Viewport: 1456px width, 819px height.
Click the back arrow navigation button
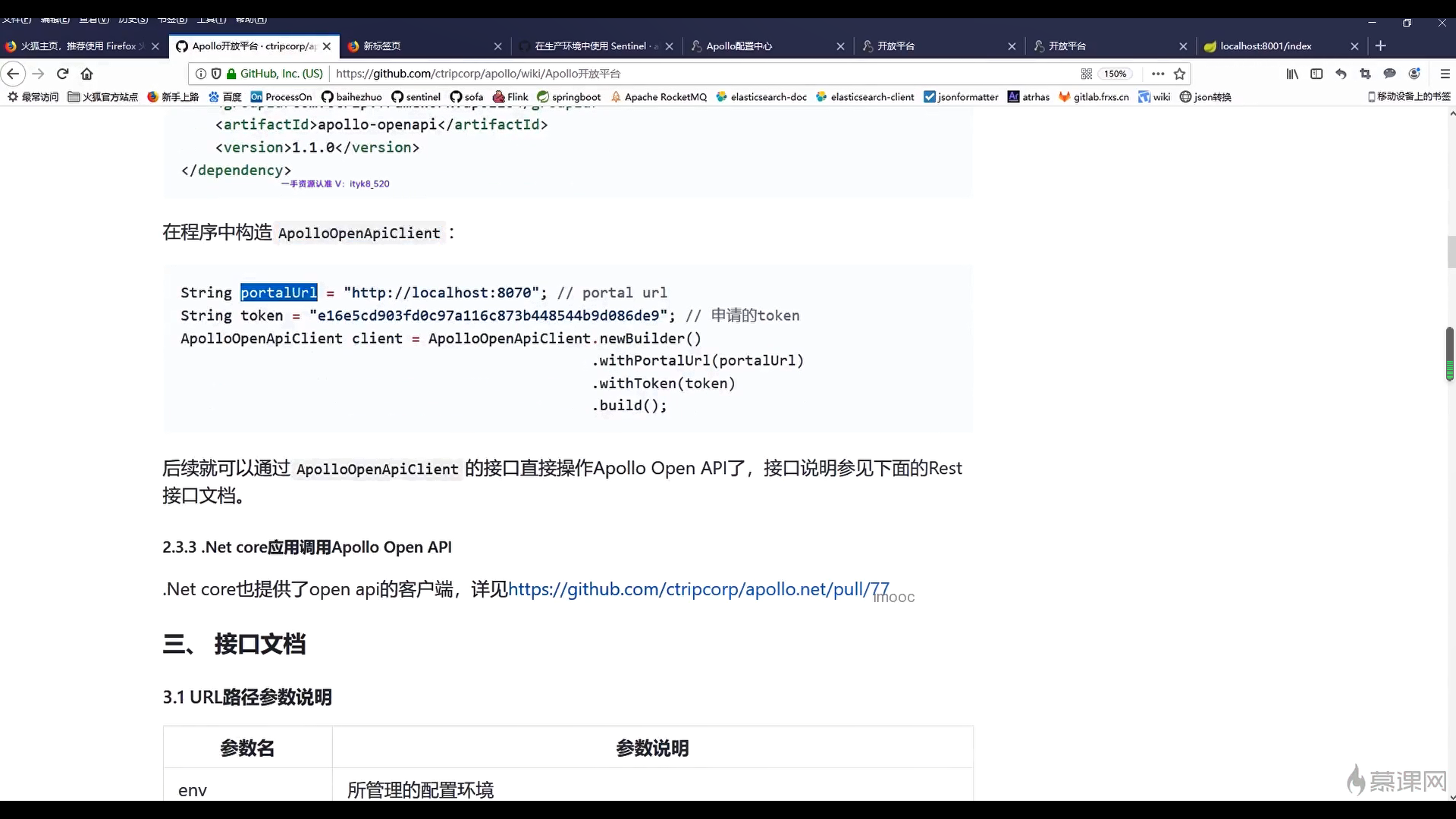tap(13, 74)
